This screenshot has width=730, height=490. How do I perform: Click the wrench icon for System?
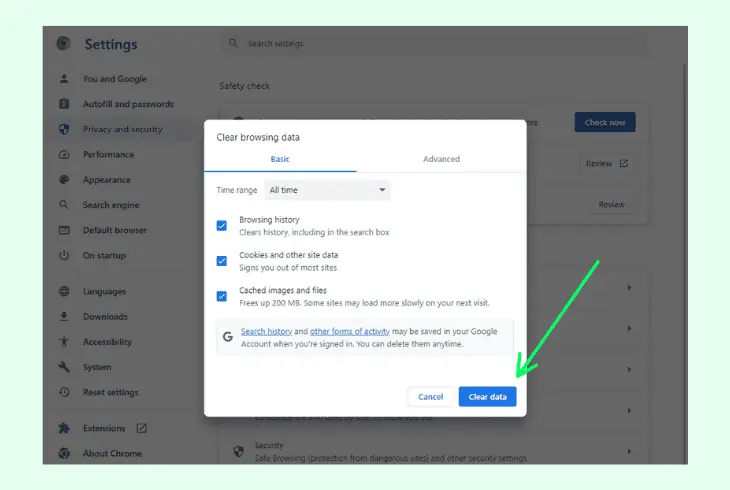tap(64, 367)
